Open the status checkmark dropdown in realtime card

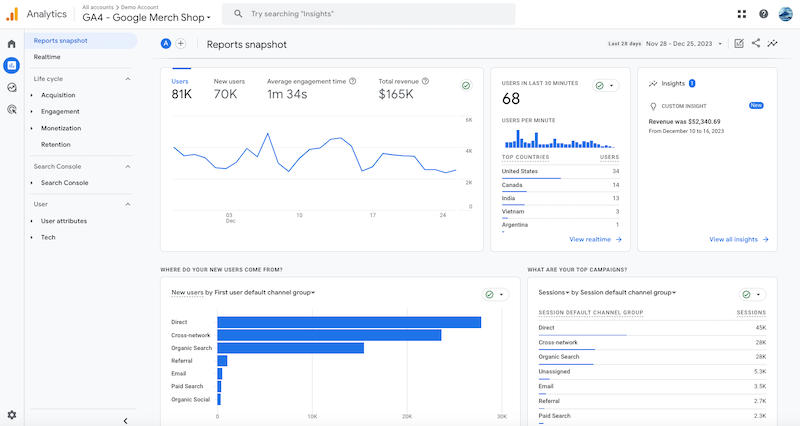tap(604, 86)
